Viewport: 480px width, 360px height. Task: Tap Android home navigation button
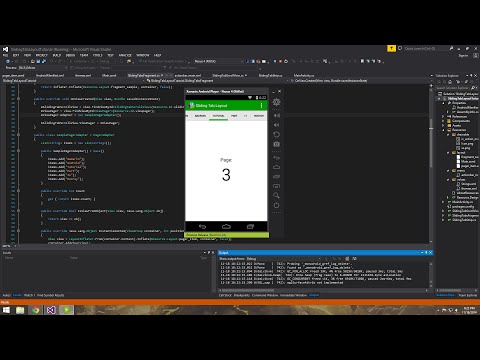226,227
